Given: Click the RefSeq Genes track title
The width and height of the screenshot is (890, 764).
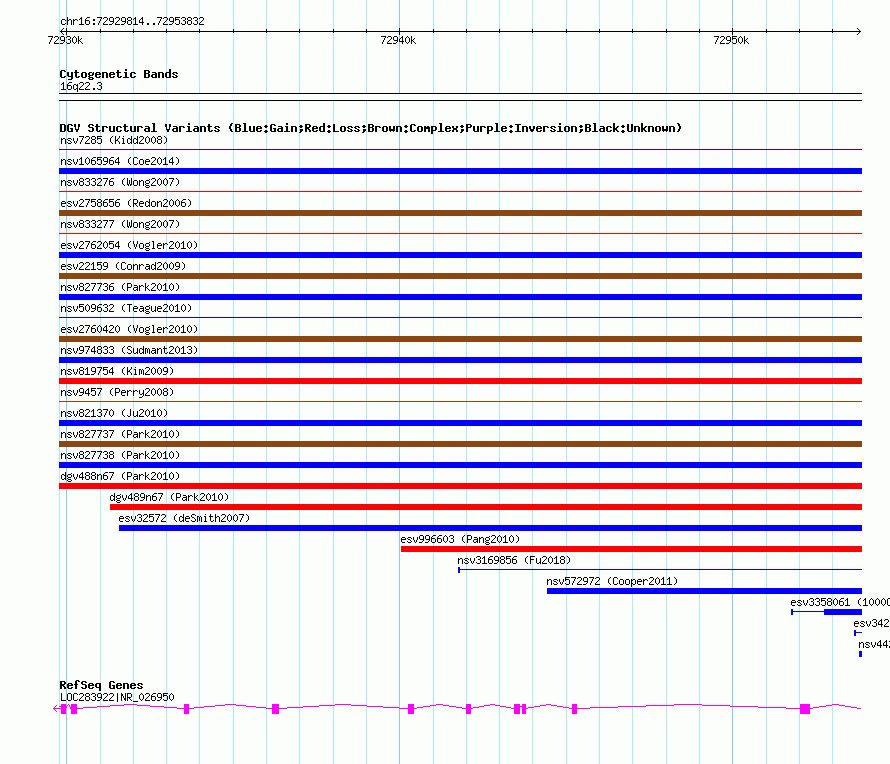Looking at the screenshot, I should (x=101, y=685).
